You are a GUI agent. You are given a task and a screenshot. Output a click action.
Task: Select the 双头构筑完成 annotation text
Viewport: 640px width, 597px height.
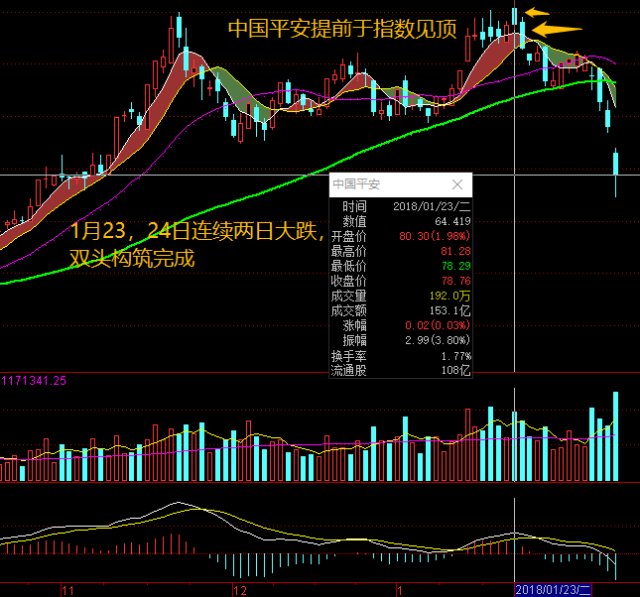pos(132,258)
